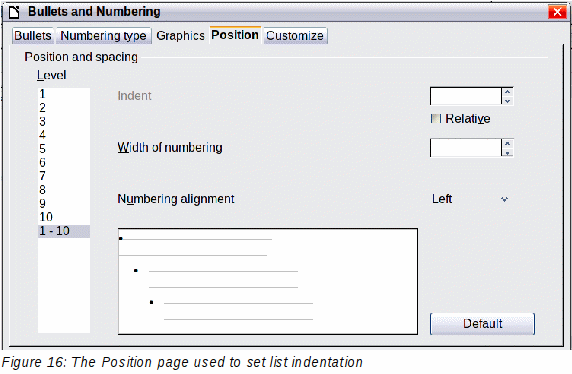The image size is (572, 374).
Task: Open the Numbering type tab
Action: pyautogui.click(x=103, y=36)
